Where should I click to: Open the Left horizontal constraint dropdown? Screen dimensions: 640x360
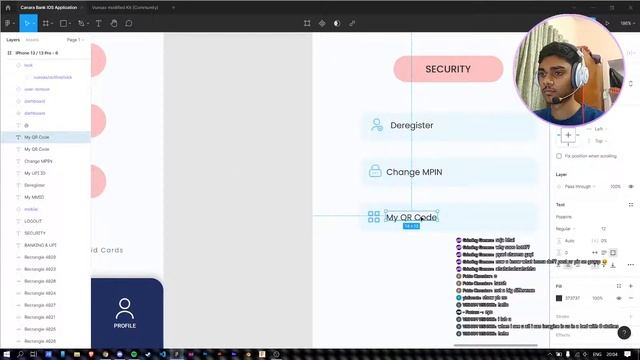tap(601, 129)
